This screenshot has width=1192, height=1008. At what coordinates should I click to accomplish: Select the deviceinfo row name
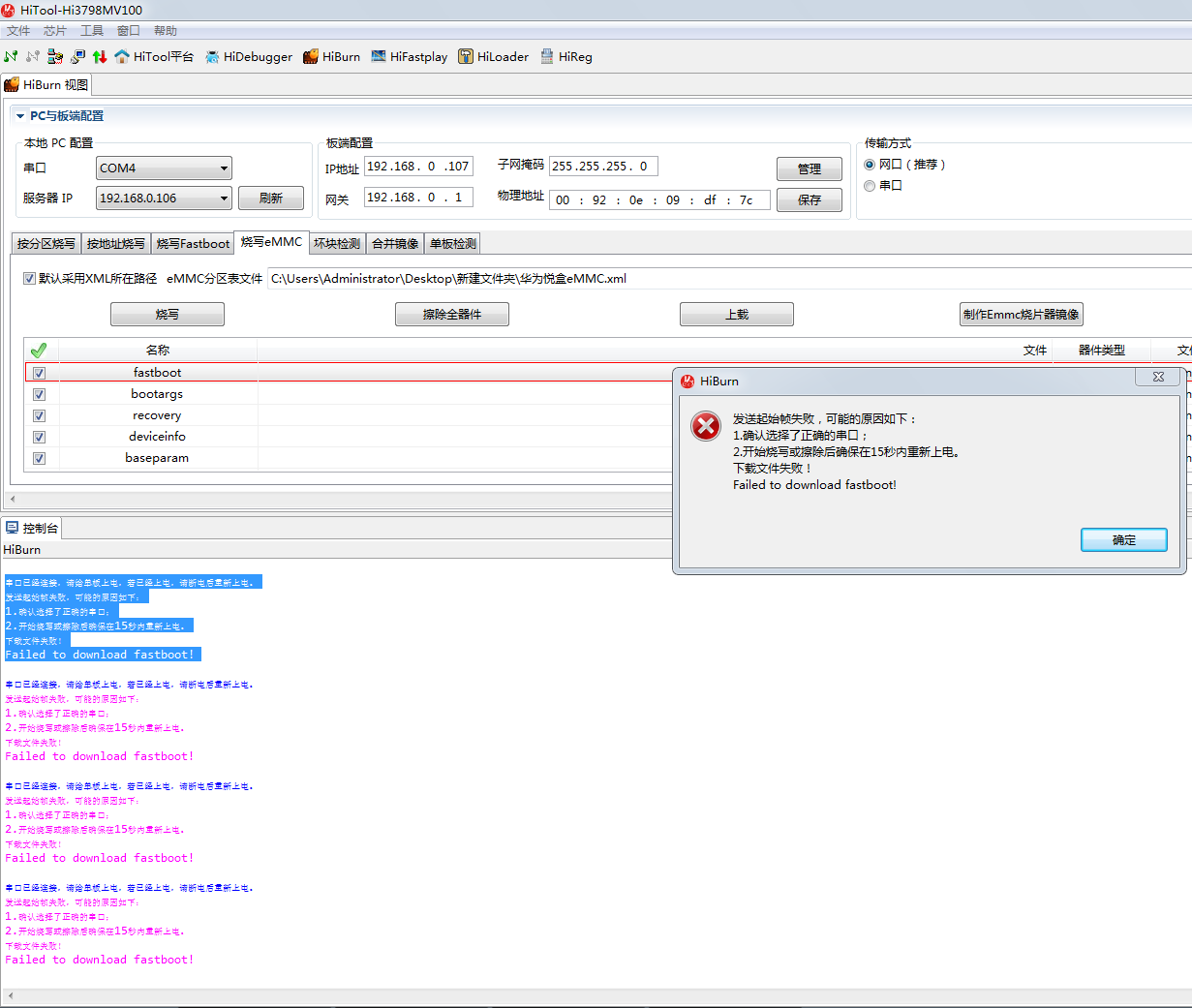click(x=157, y=437)
